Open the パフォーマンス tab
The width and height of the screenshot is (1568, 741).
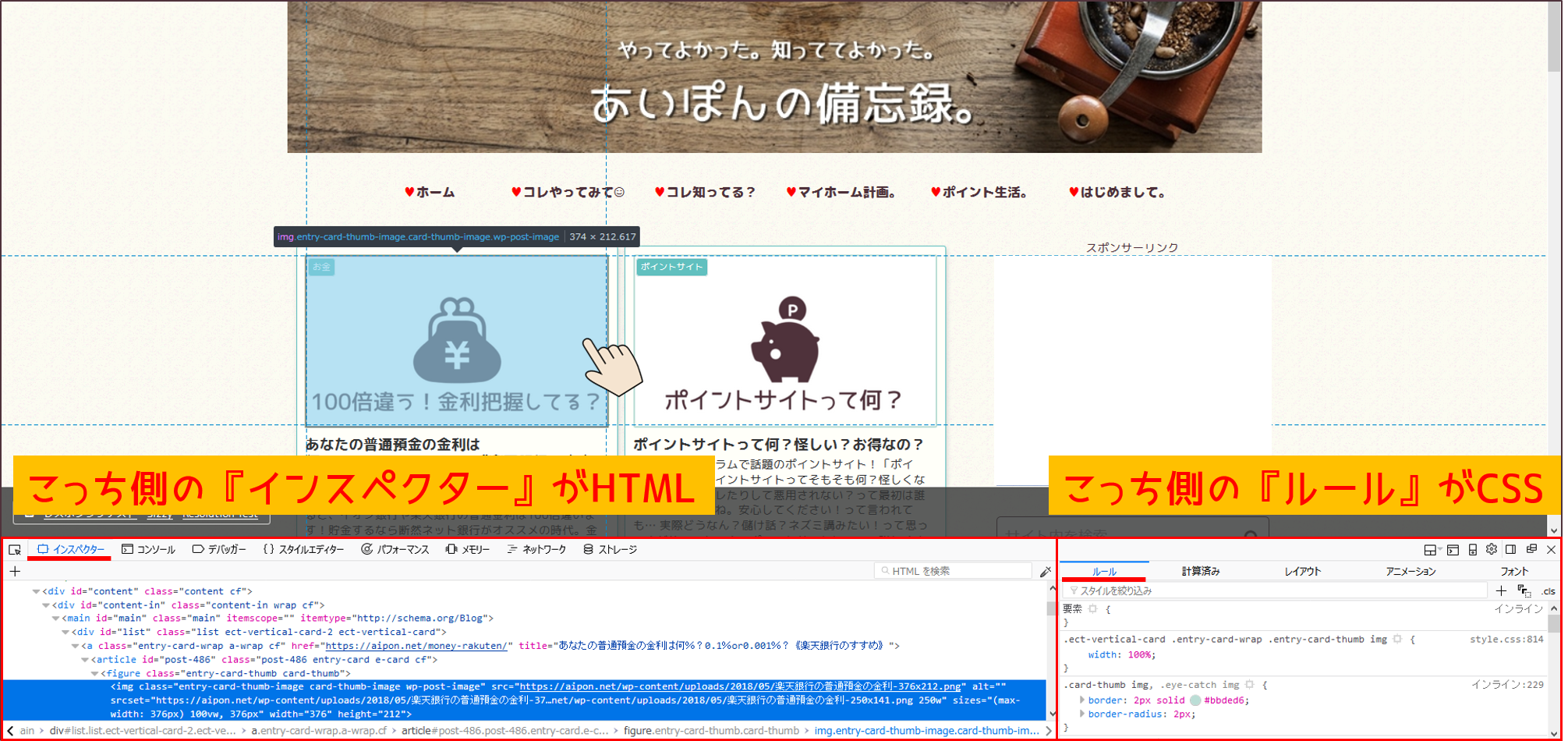click(x=395, y=550)
